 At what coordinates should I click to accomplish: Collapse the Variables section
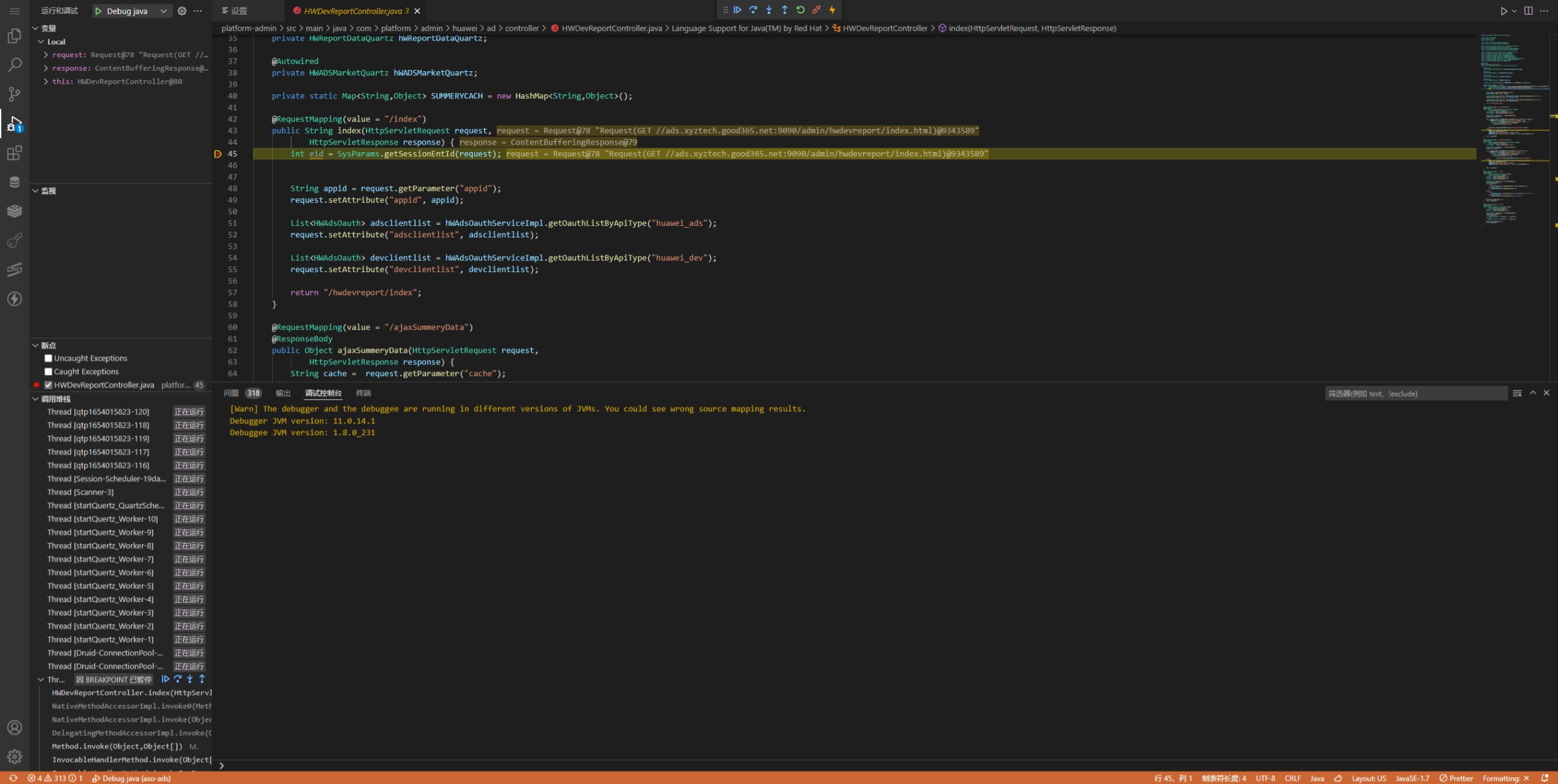pos(35,28)
